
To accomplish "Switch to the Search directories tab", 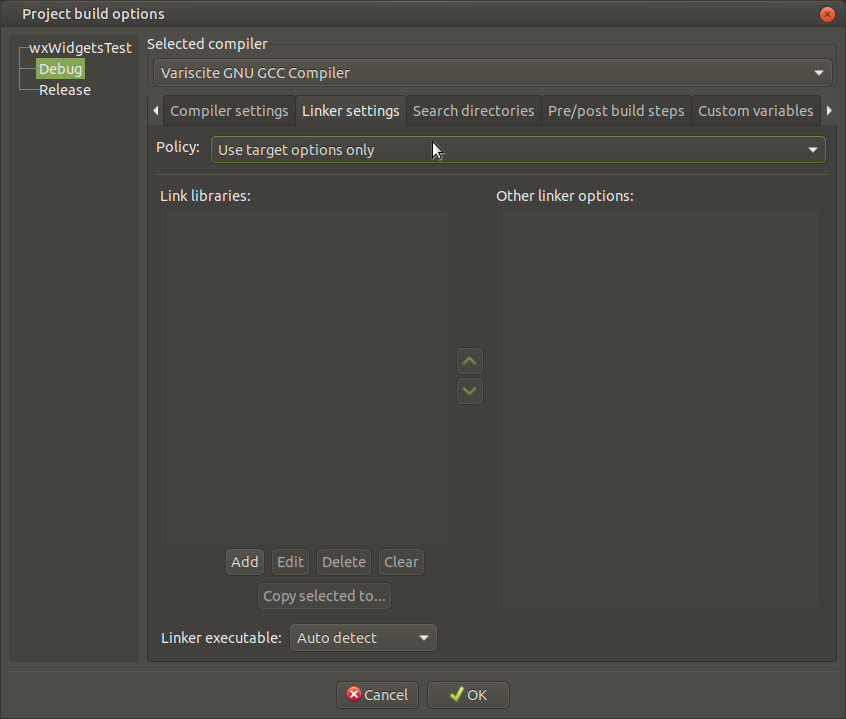I will pyautogui.click(x=473, y=111).
